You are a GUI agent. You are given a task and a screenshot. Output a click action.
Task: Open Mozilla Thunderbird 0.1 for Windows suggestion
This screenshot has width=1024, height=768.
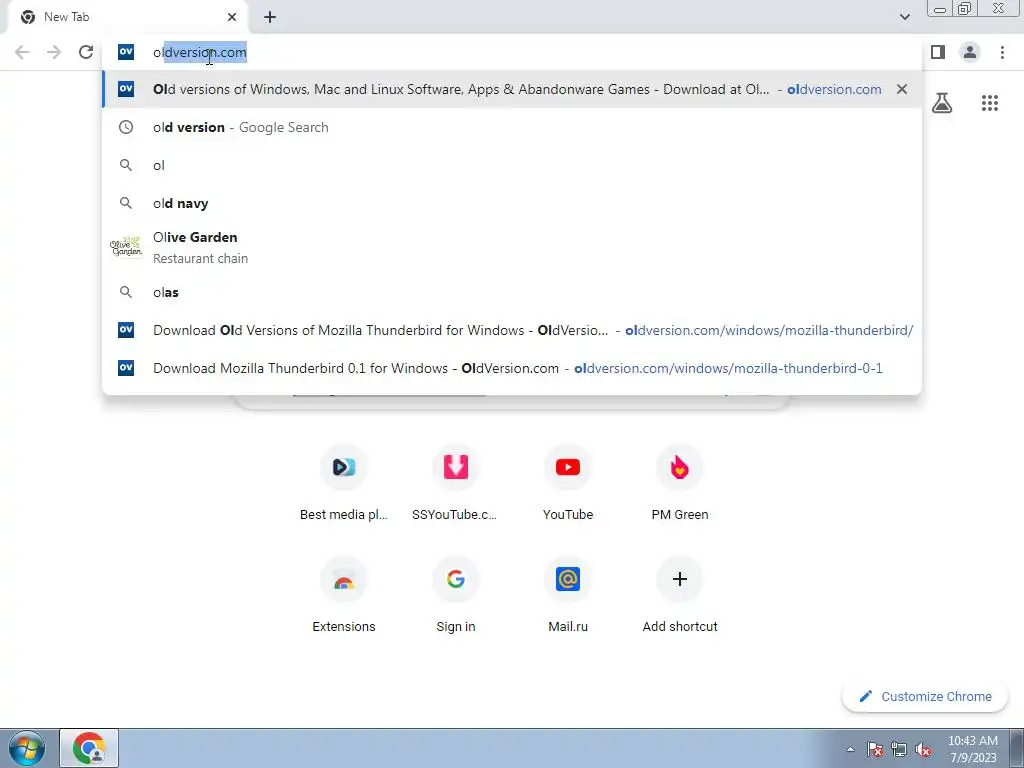pos(512,368)
